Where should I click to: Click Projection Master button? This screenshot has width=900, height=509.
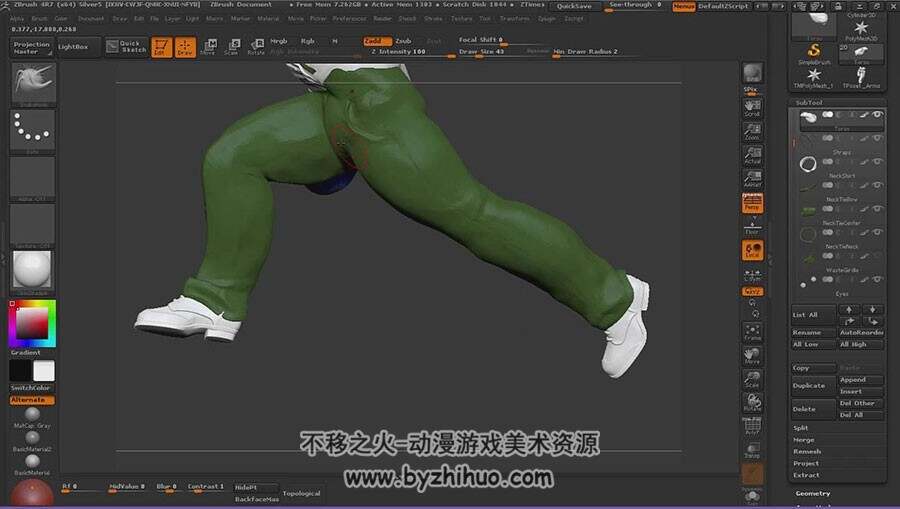point(32,48)
